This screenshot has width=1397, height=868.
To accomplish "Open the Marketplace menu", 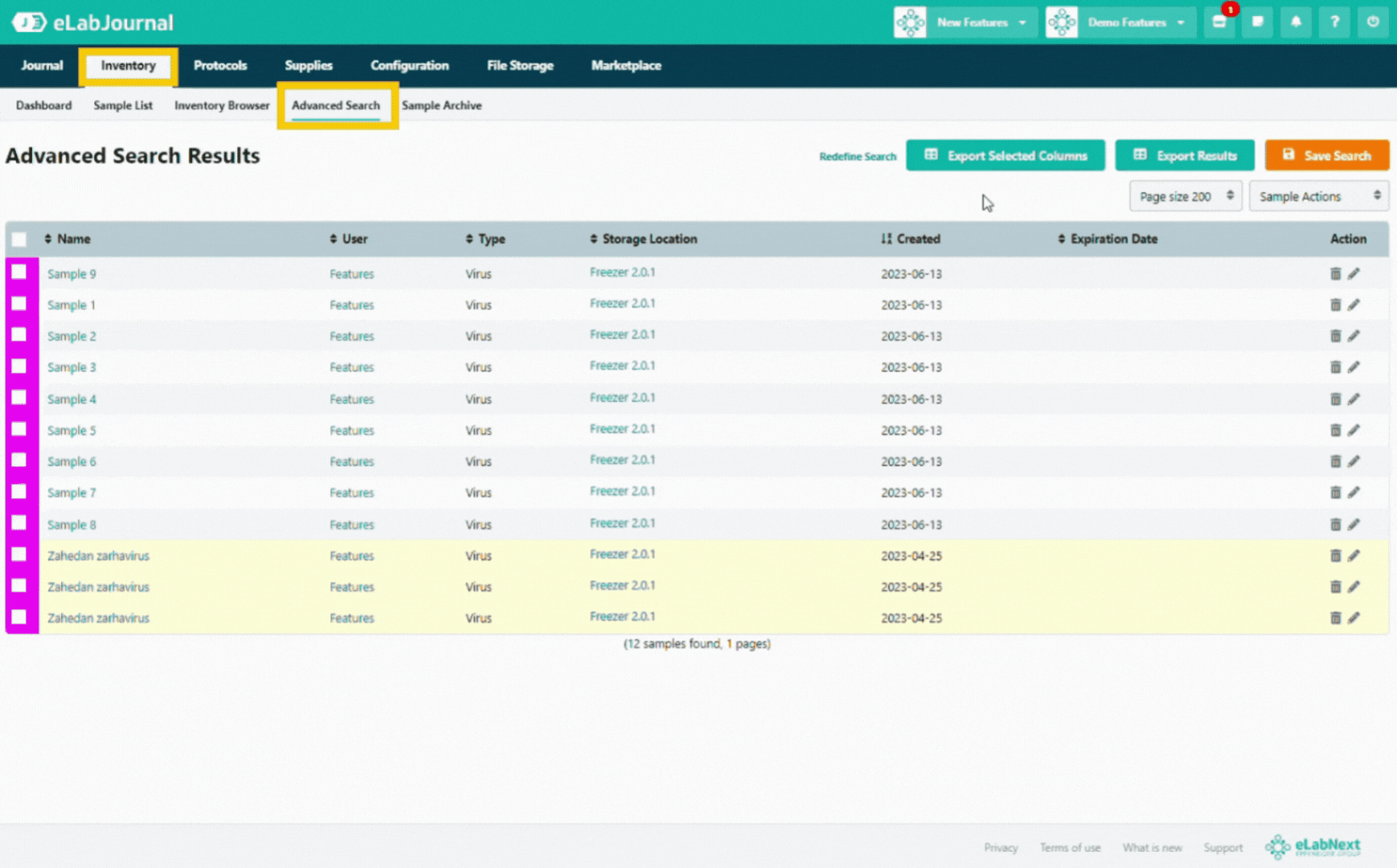I will click(626, 65).
